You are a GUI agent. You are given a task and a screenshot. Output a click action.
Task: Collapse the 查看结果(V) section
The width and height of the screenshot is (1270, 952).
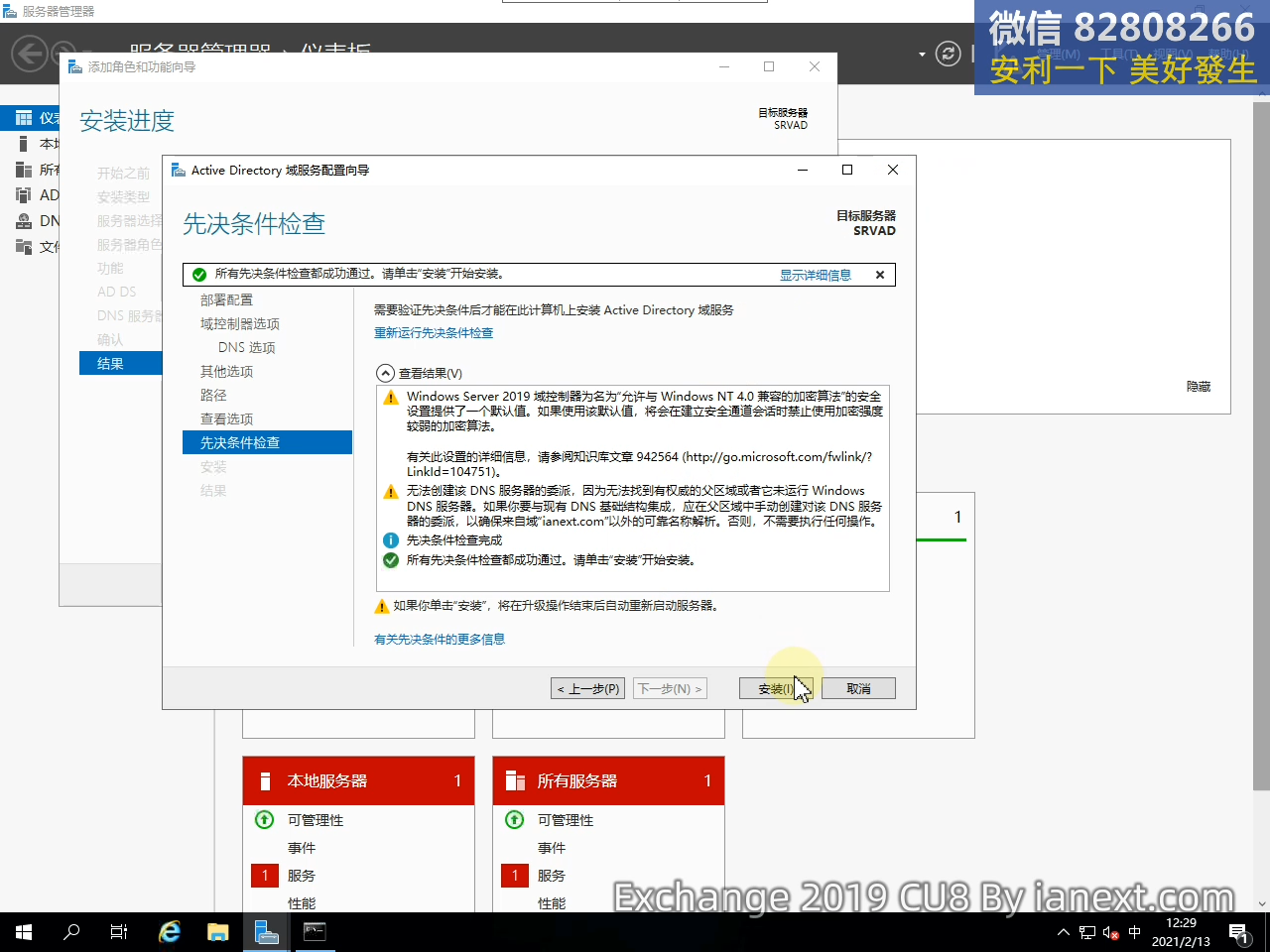click(x=385, y=374)
